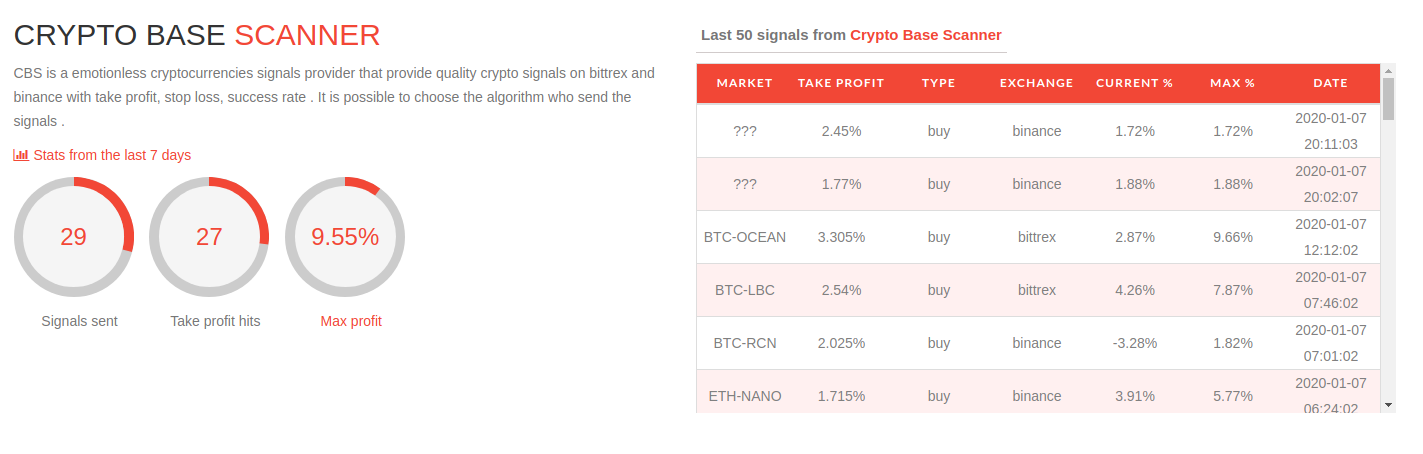Click the DATE column header

[x=1330, y=83]
